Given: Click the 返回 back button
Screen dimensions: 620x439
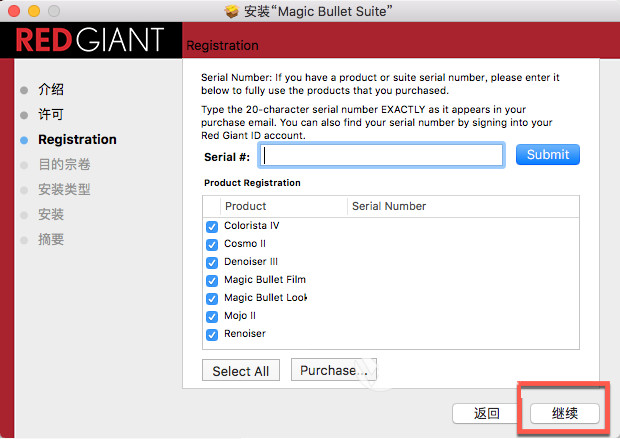Looking at the screenshot, I should coord(486,413).
